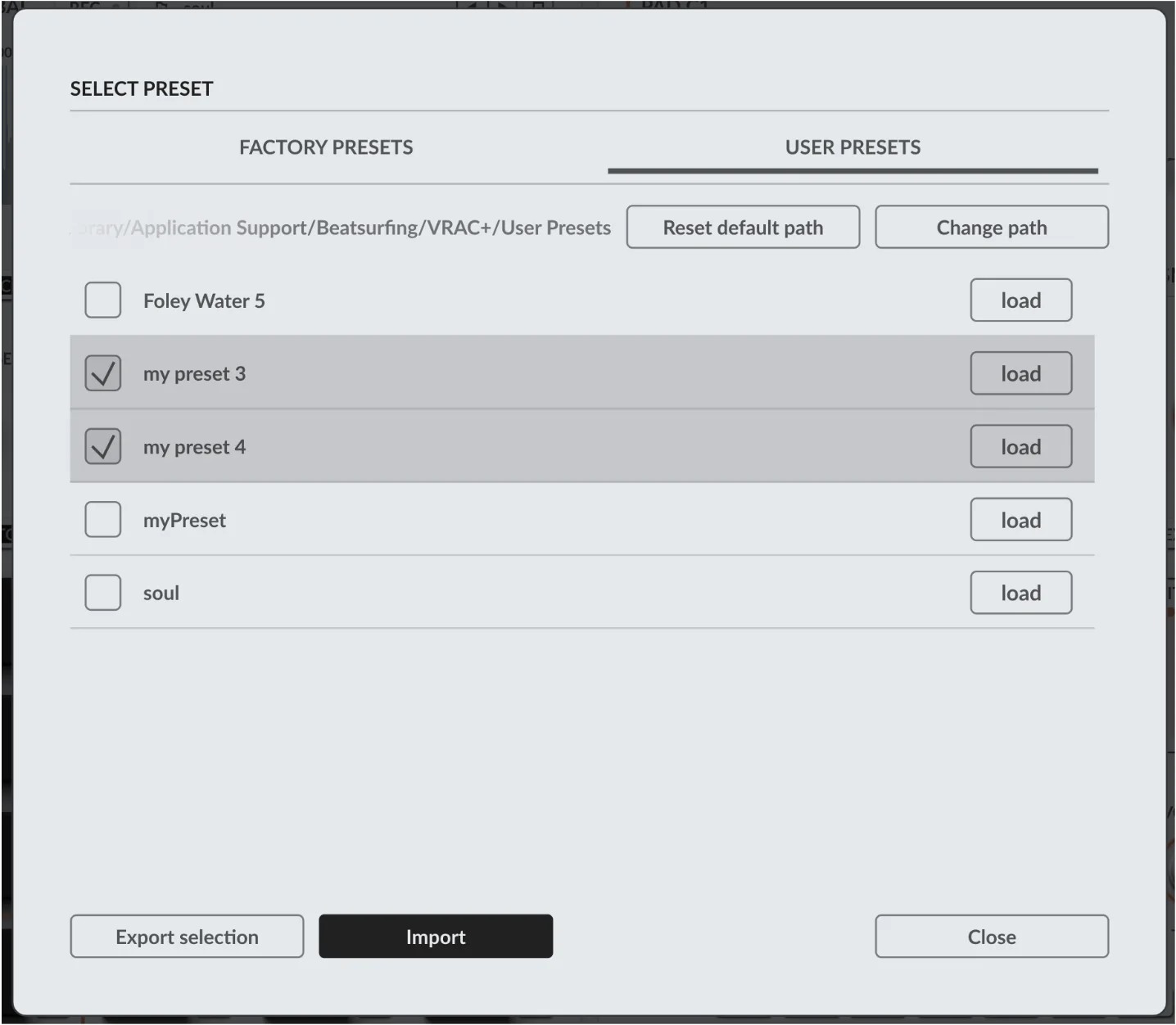Open the User Presets tab
Viewport: 1176px width, 1025px height.
853,147
